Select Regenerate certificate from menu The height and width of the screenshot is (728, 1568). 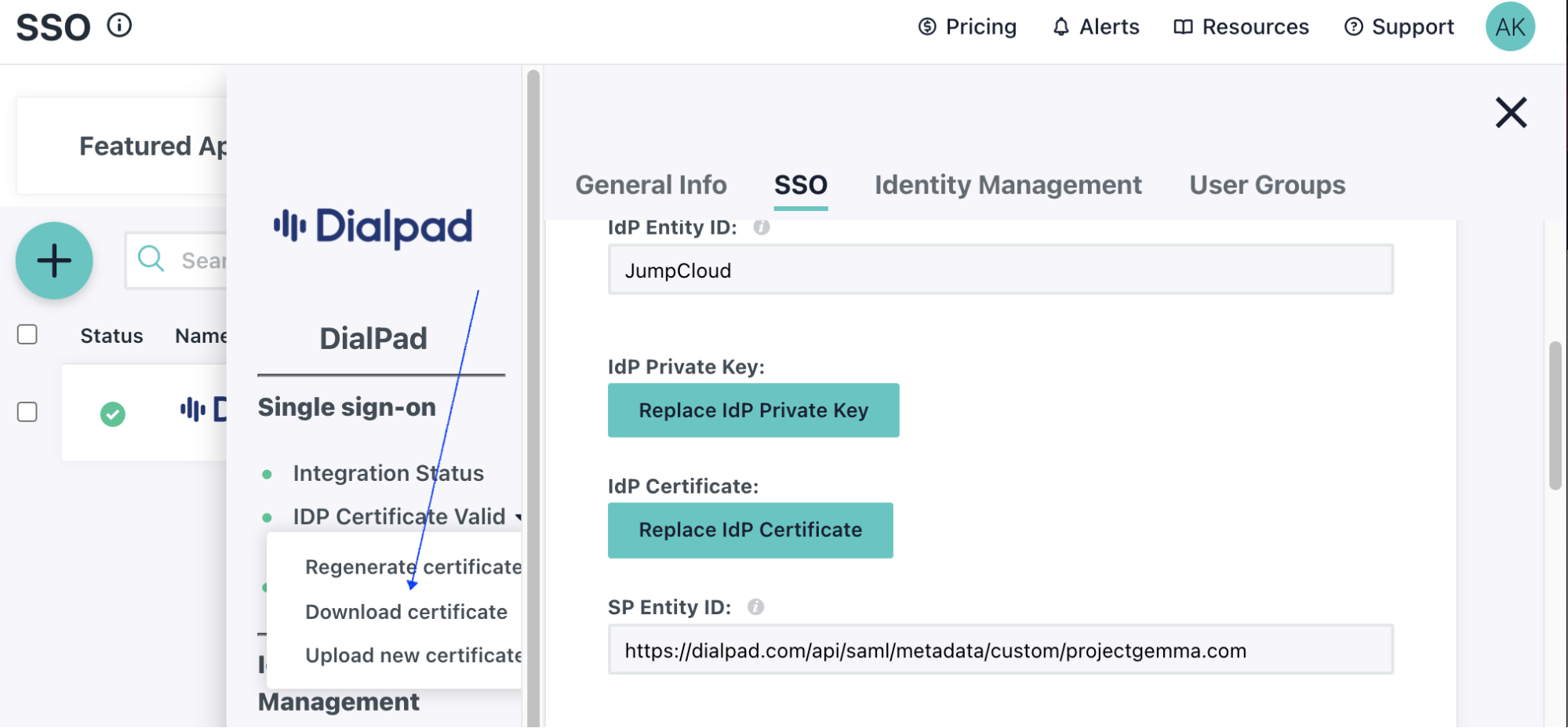(x=413, y=566)
